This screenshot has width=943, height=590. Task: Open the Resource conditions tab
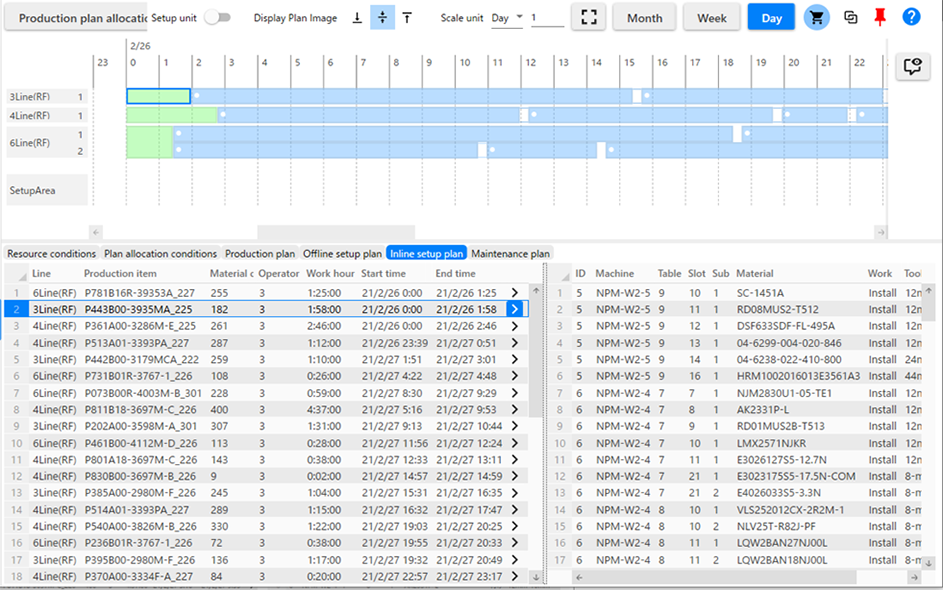tap(52, 254)
